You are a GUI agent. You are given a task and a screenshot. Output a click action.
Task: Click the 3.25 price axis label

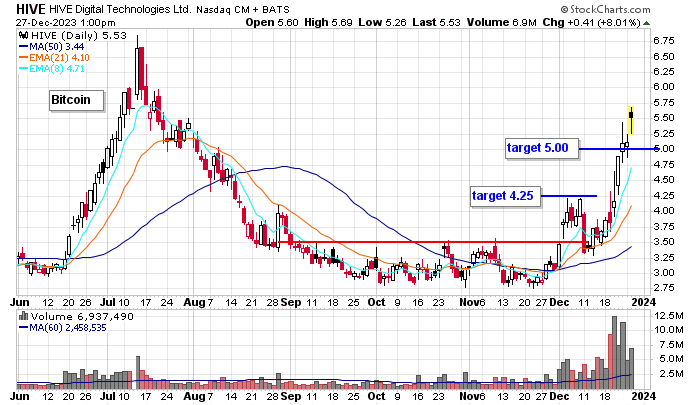(x=664, y=258)
